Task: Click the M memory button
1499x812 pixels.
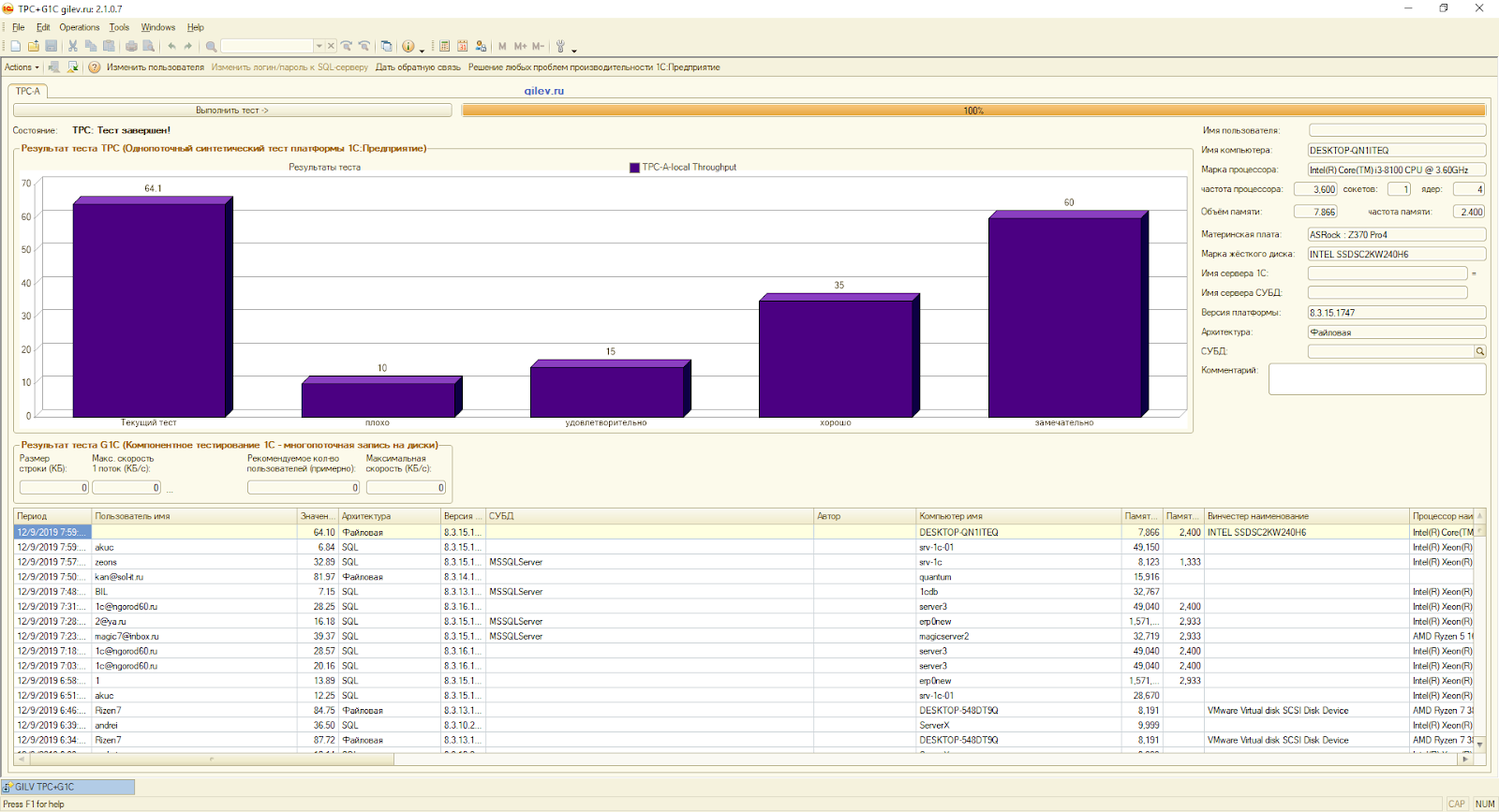Action: 502,46
